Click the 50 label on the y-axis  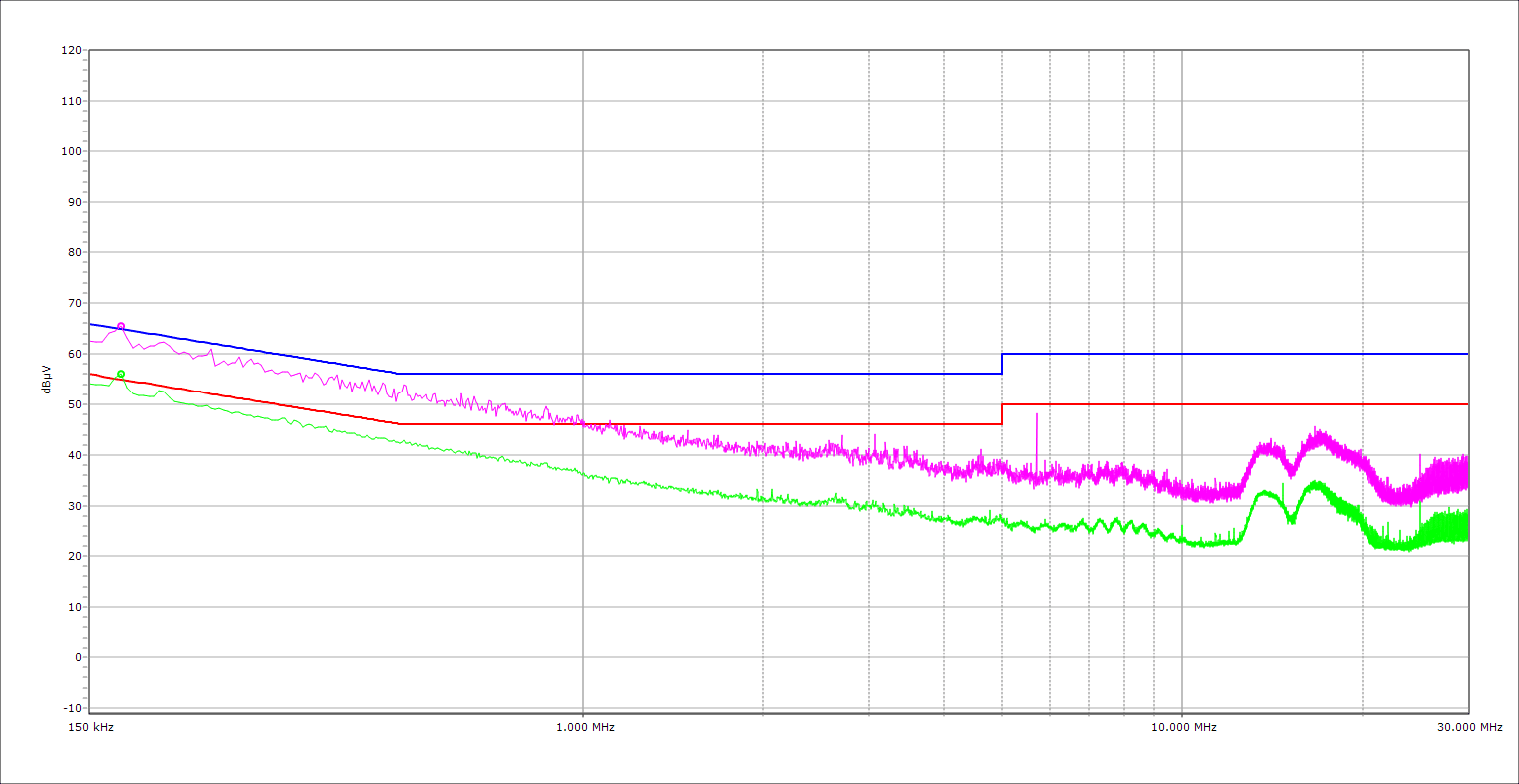pos(74,404)
